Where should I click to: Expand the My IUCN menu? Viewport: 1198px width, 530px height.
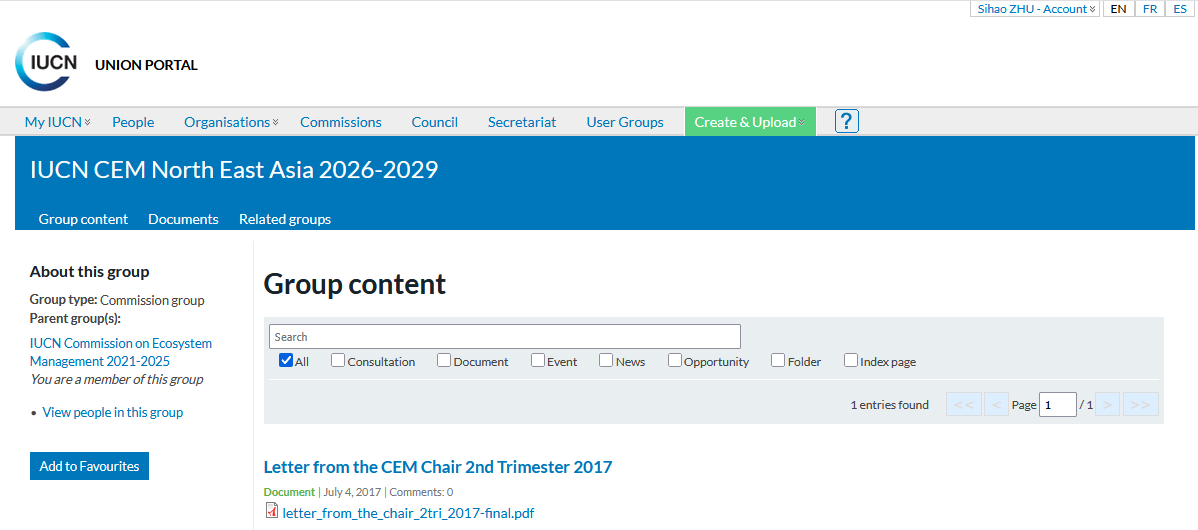click(57, 122)
